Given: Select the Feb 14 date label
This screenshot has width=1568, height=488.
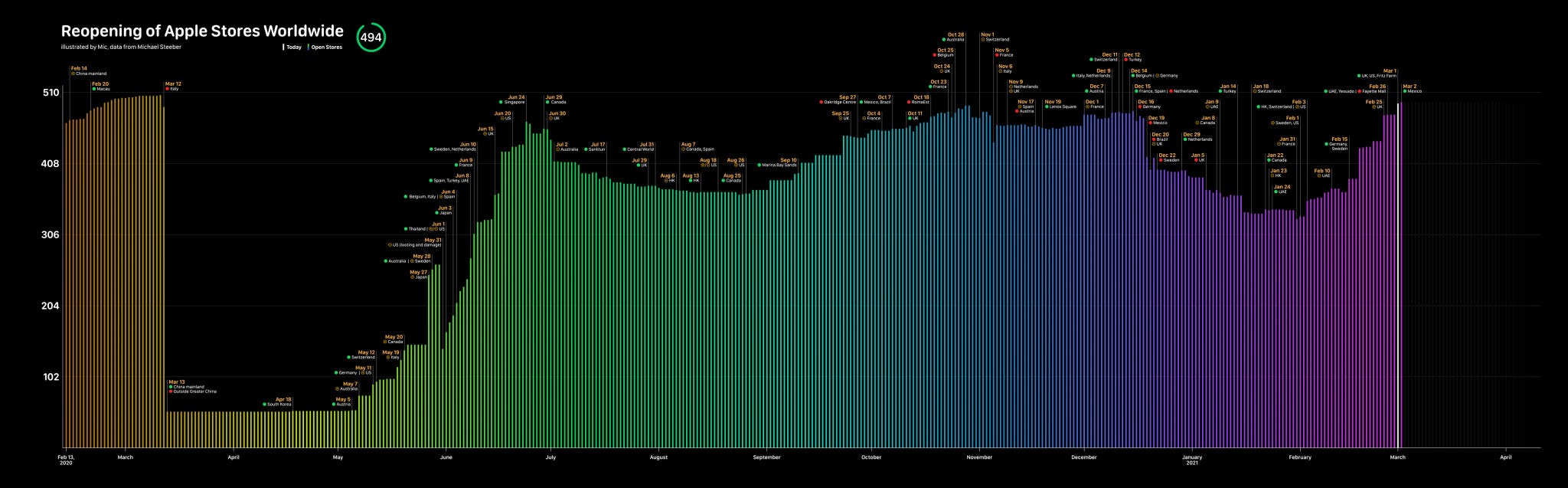Looking at the screenshot, I should 79,68.
